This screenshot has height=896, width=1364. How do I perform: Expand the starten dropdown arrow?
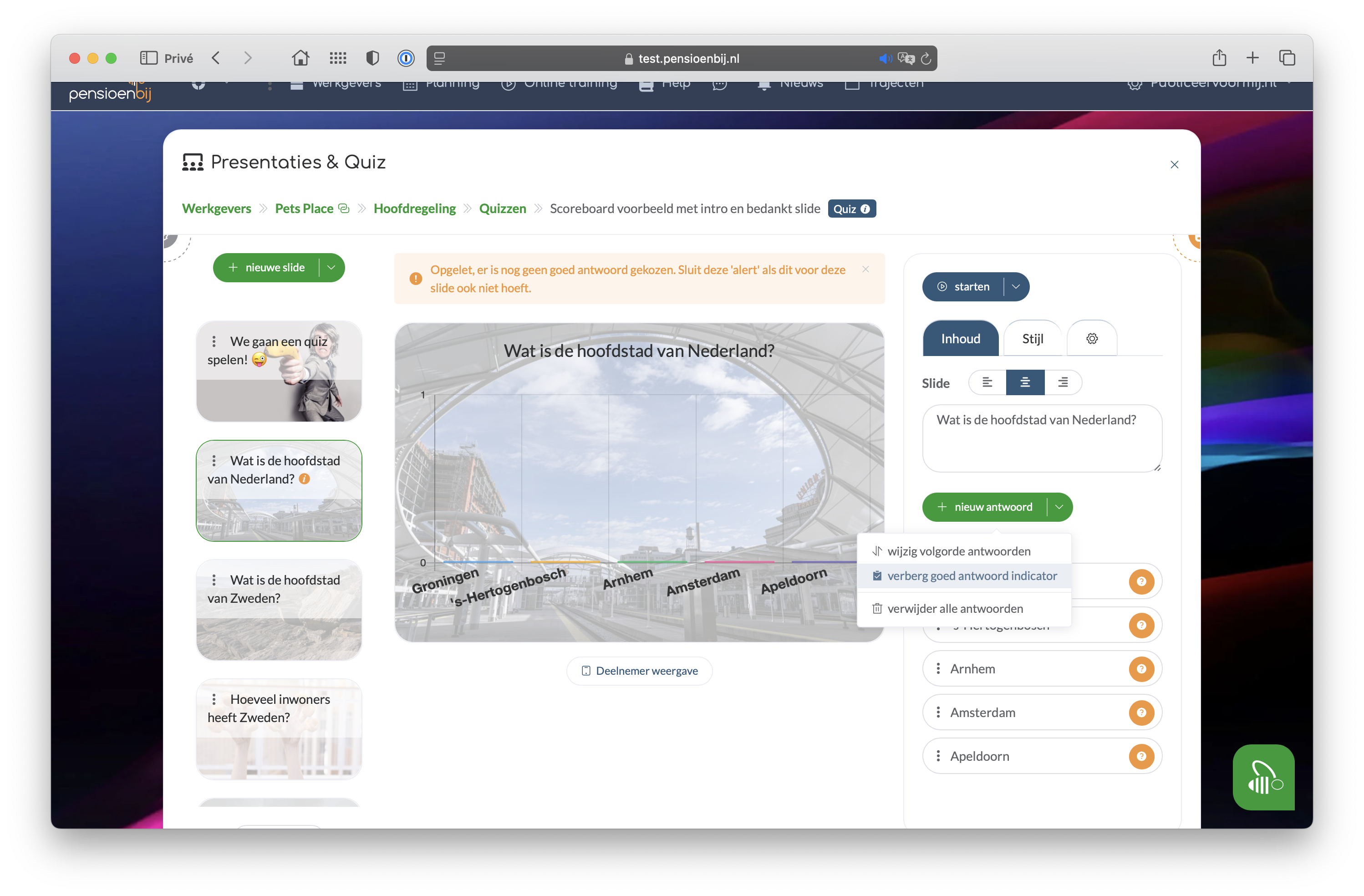(x=1016, y=287)
